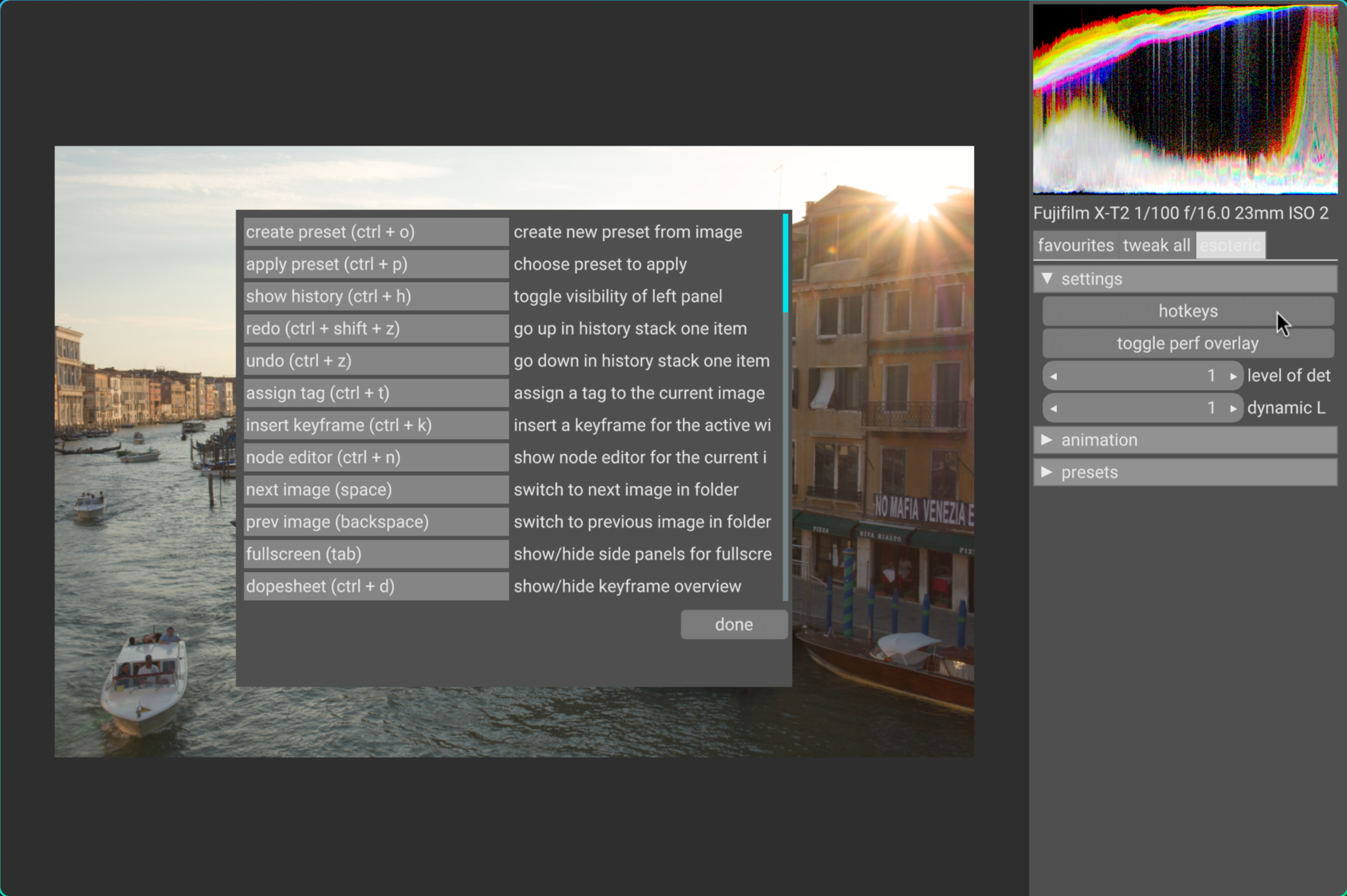This screenshot has height=896, width=1347.
Task: Switch to the tweak all tab
Action: coord(1156,246)
